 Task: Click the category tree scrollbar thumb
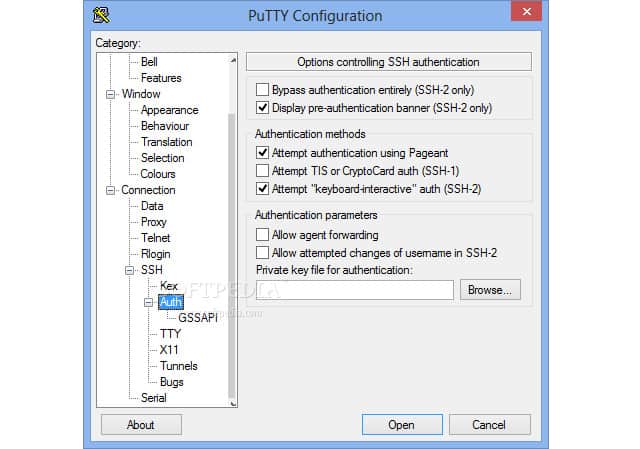[x=231, y=255]
